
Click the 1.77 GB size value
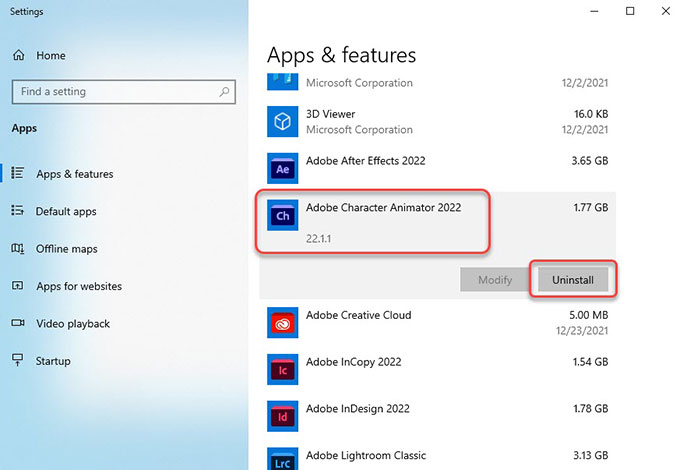point(591,208)
